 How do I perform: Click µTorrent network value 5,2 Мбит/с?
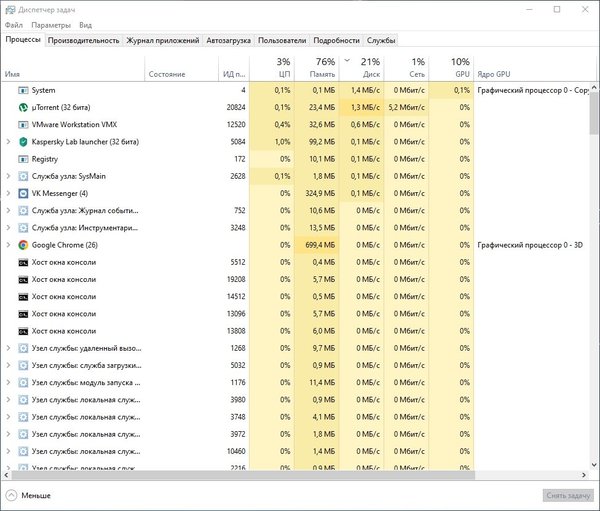[406, 108]
